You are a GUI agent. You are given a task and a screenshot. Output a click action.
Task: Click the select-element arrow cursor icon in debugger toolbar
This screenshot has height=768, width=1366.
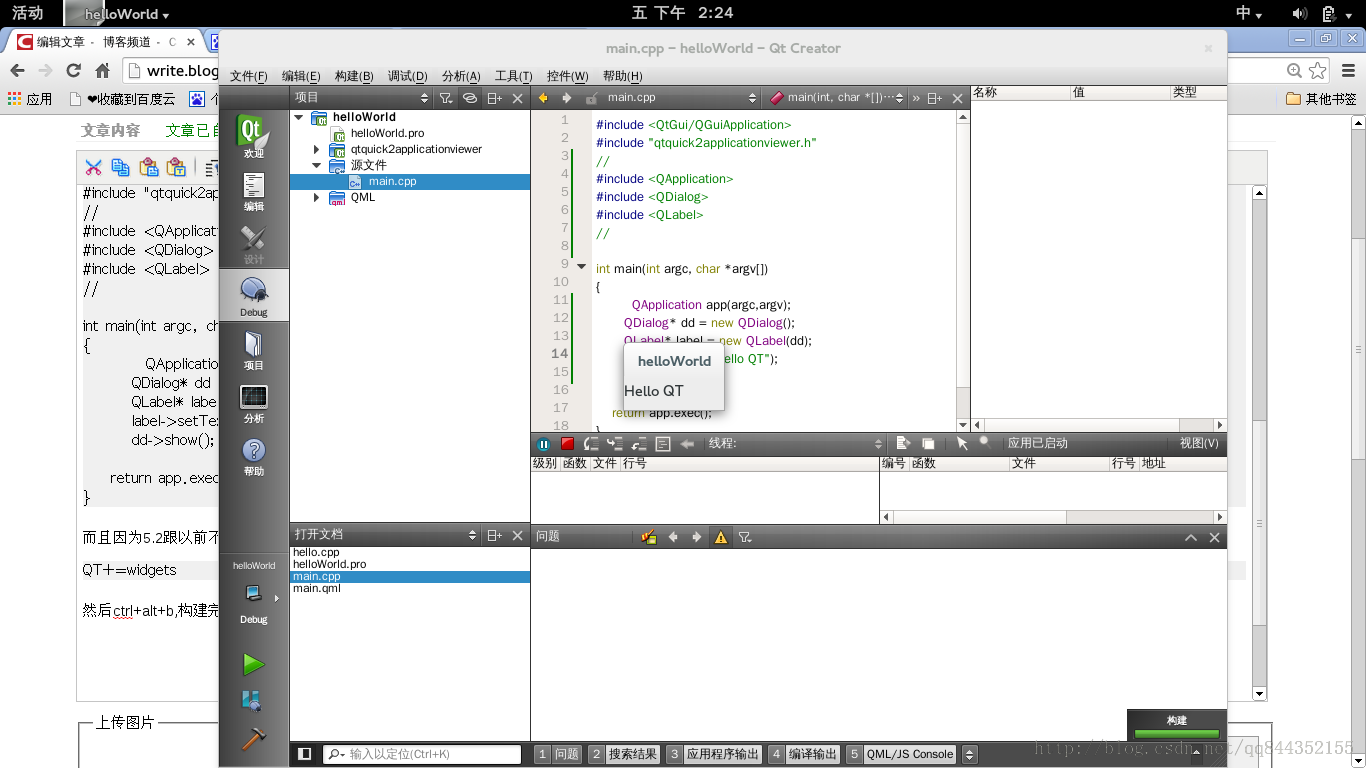point(962,443)
